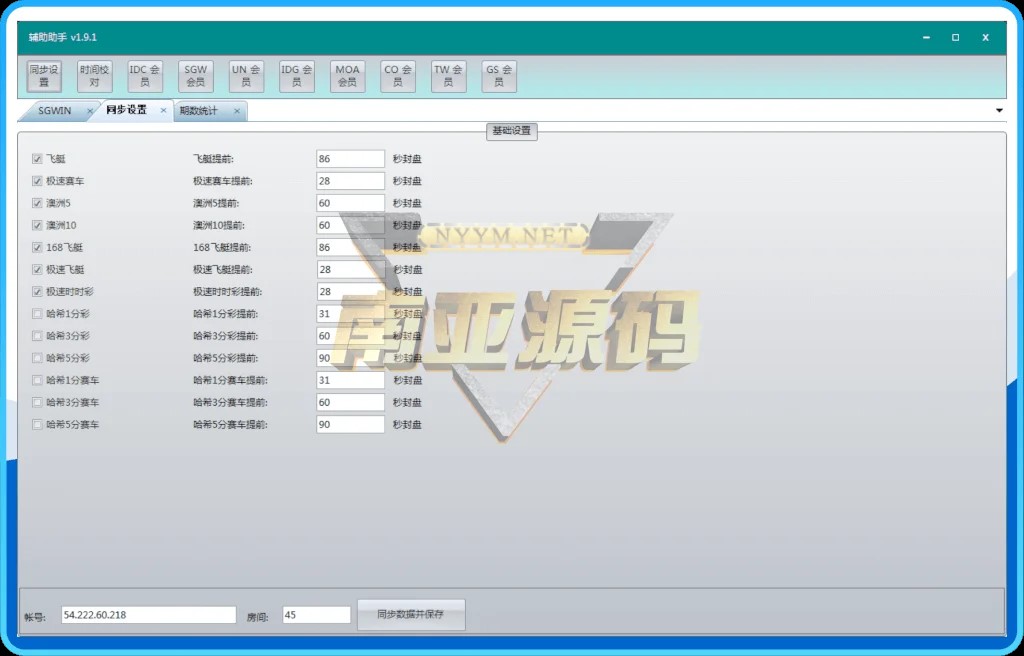
Task: Select the SGW 会员 toolbar button
Action: coord(196,76)
